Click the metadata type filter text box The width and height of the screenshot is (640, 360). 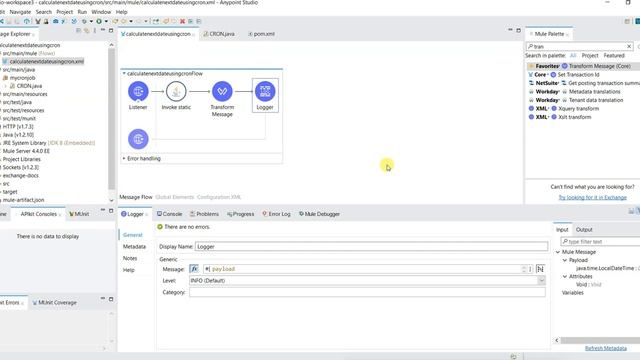[x=600, y=242]
